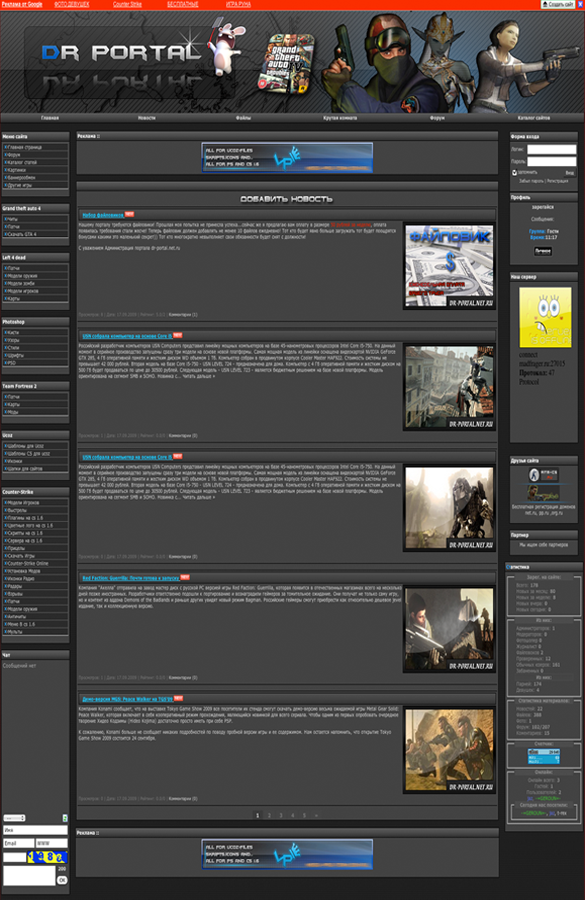Click the chat refresh icon

(65, 818)
